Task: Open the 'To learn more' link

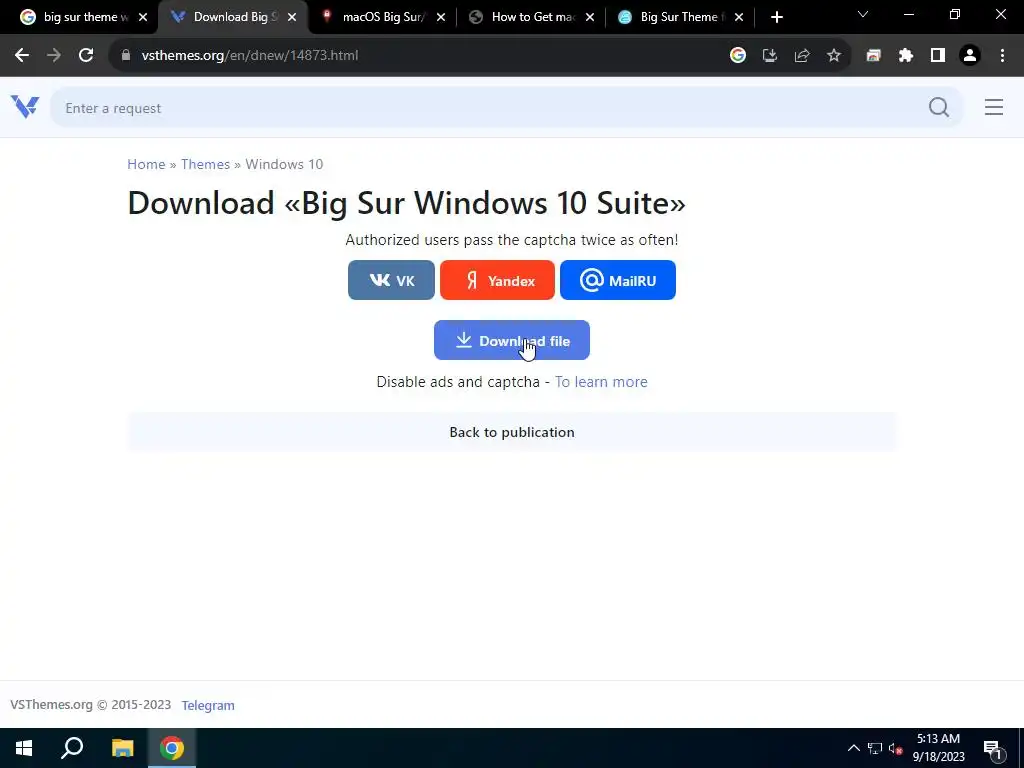Action: click(x=601, y=381)
